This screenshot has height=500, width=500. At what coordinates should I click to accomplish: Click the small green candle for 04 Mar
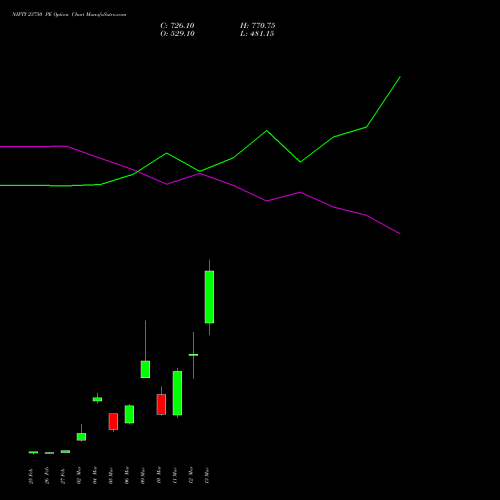97,399
